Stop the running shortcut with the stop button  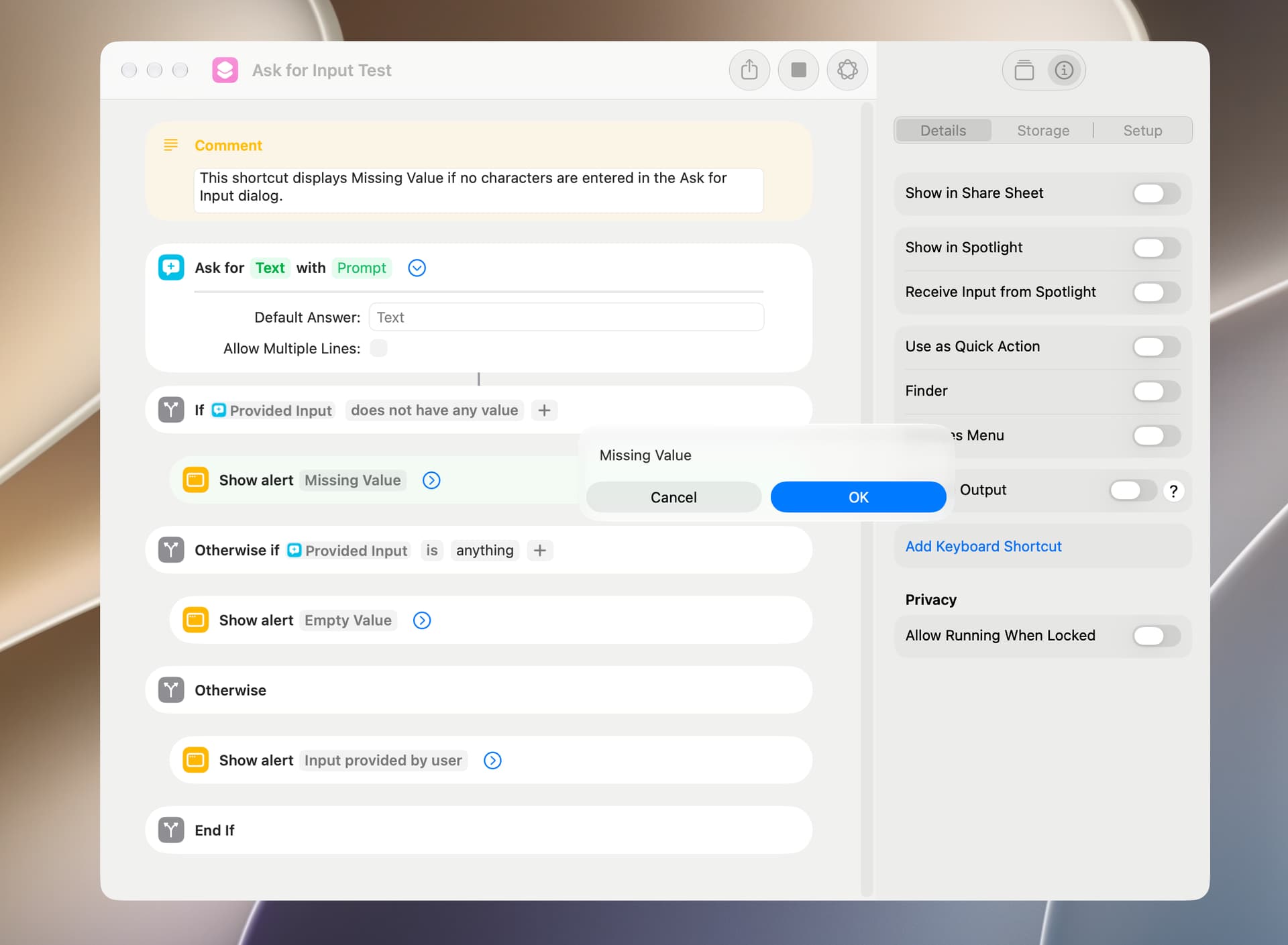tap(798, 70)
